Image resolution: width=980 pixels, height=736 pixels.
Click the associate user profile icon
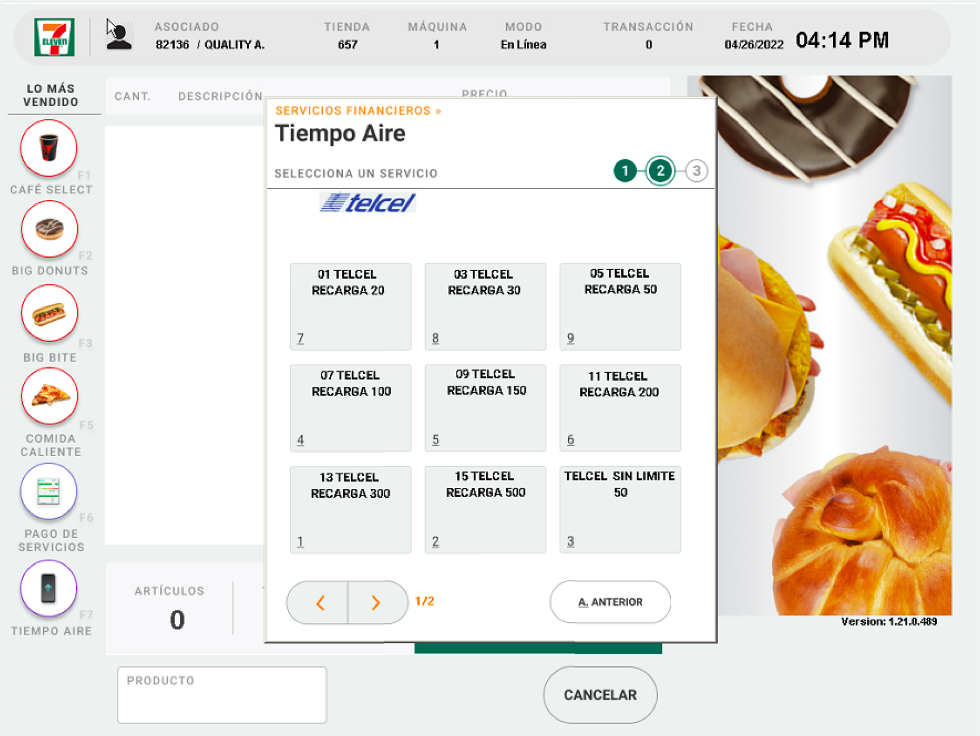(119, 36)
